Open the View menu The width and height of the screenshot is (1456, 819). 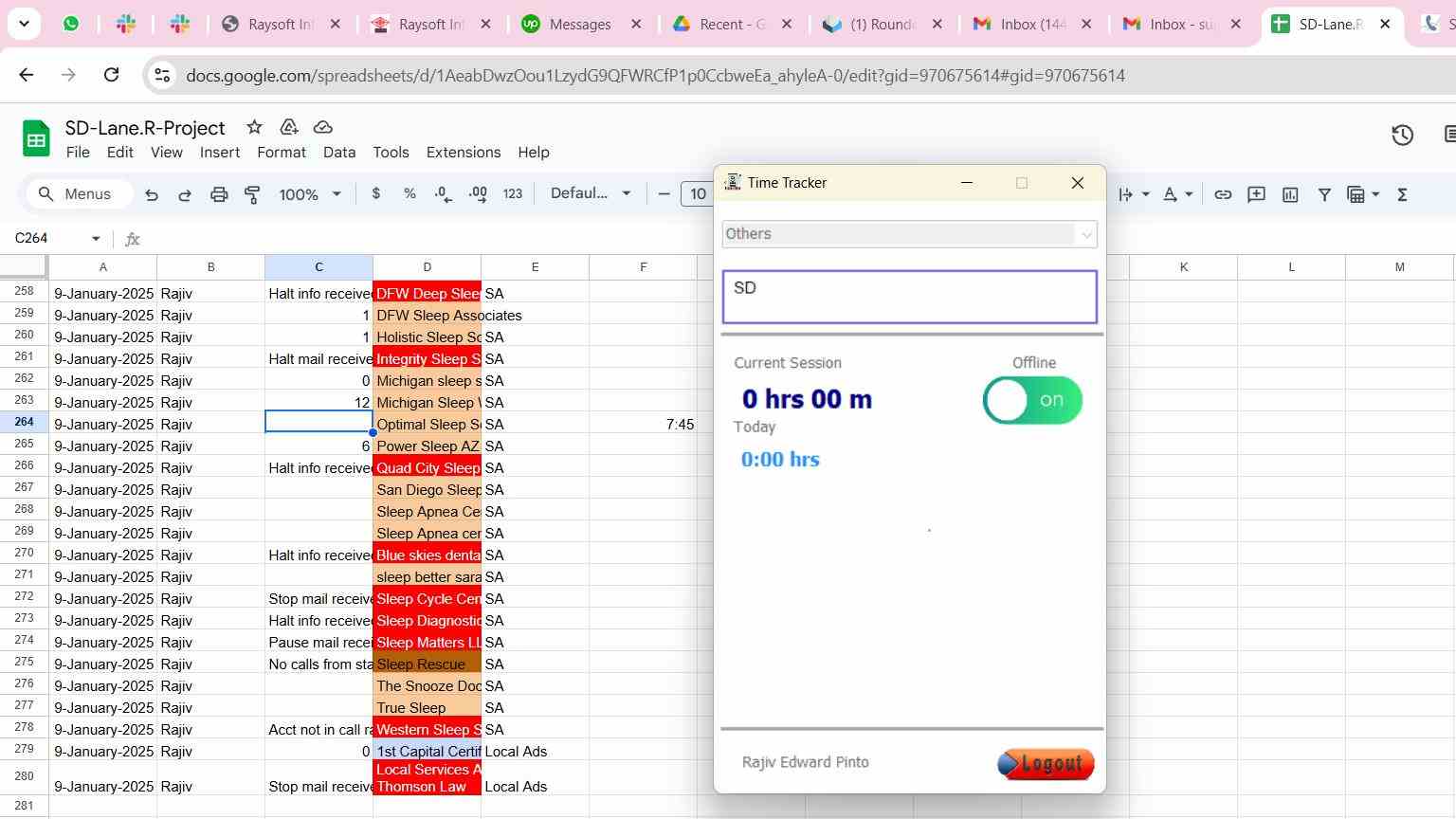[166, 153]
